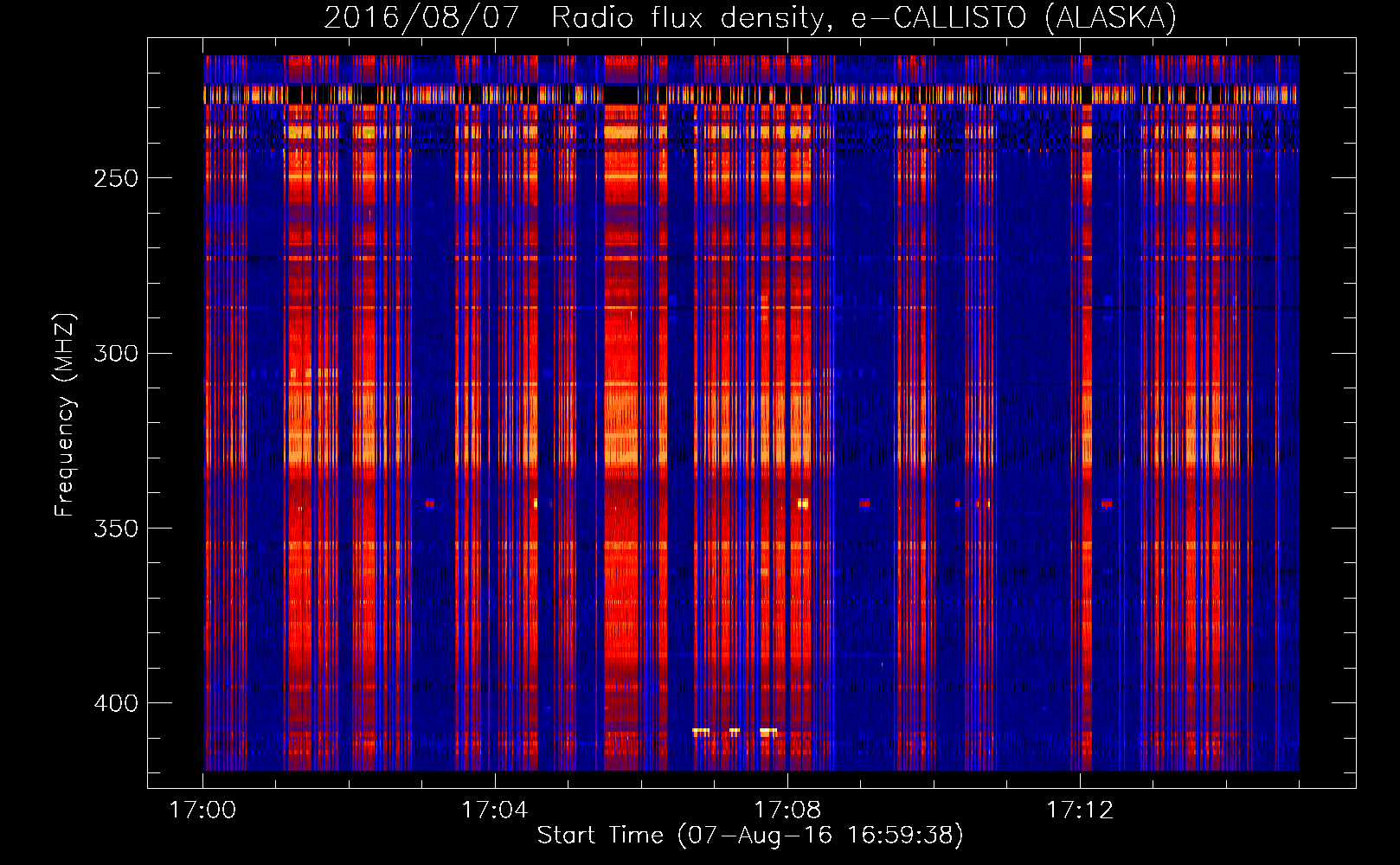
Task: Select the '400' frequency axis label
Action: (x=116, y=703)
